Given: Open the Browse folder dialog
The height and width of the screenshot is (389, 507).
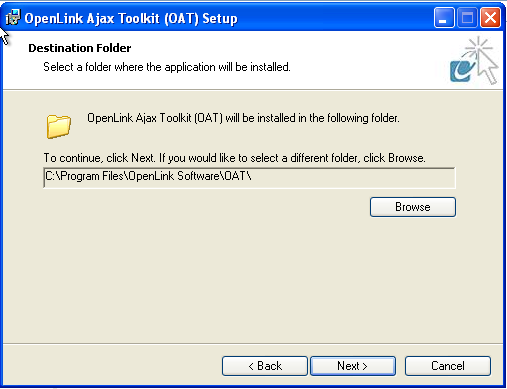Looking at the screenshot, I should tap(413, 207).
